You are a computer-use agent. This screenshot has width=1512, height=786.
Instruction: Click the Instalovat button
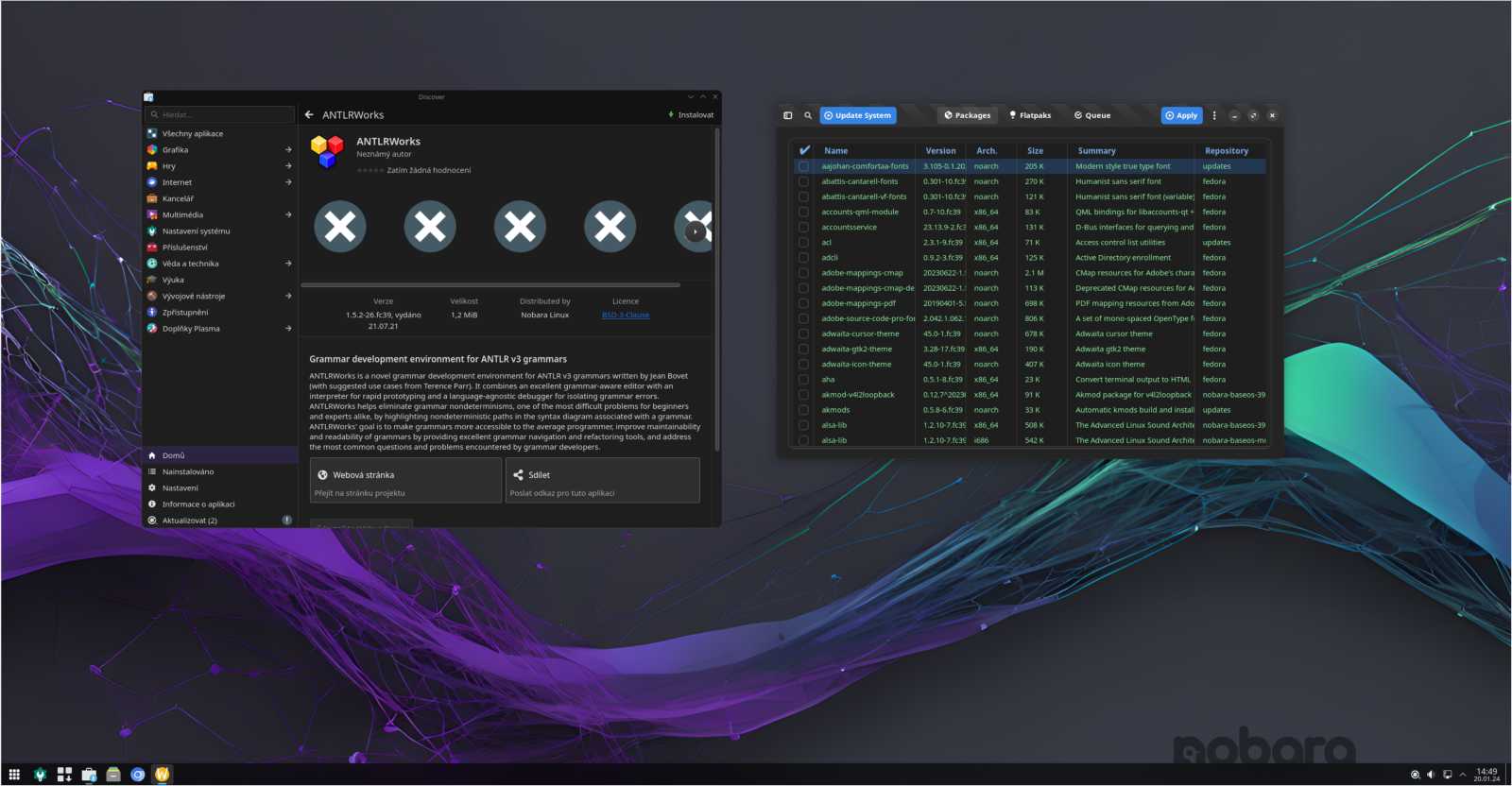point(691,115)
